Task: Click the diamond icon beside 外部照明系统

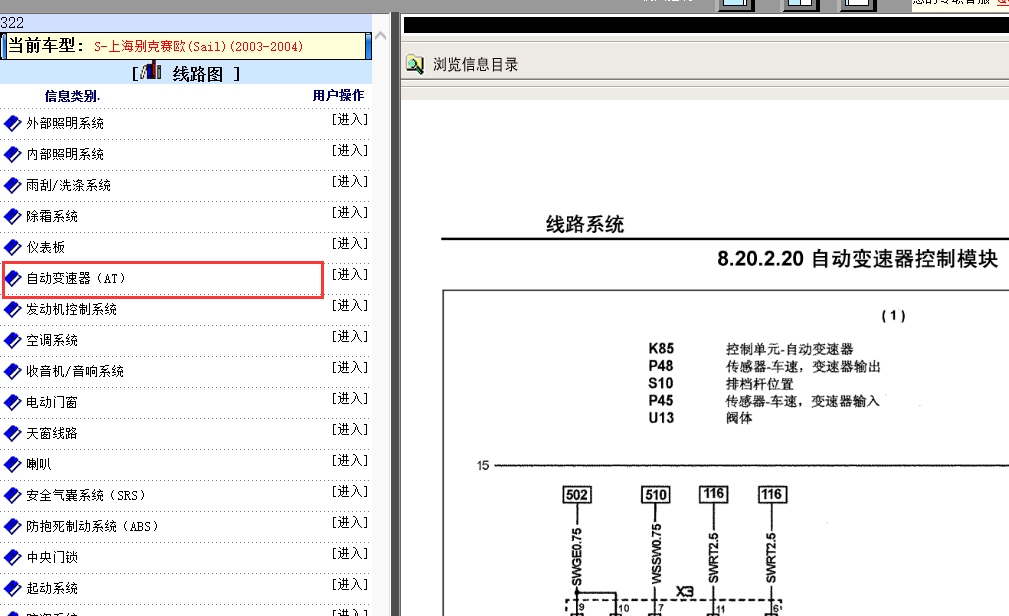Action: click(11, 123)
